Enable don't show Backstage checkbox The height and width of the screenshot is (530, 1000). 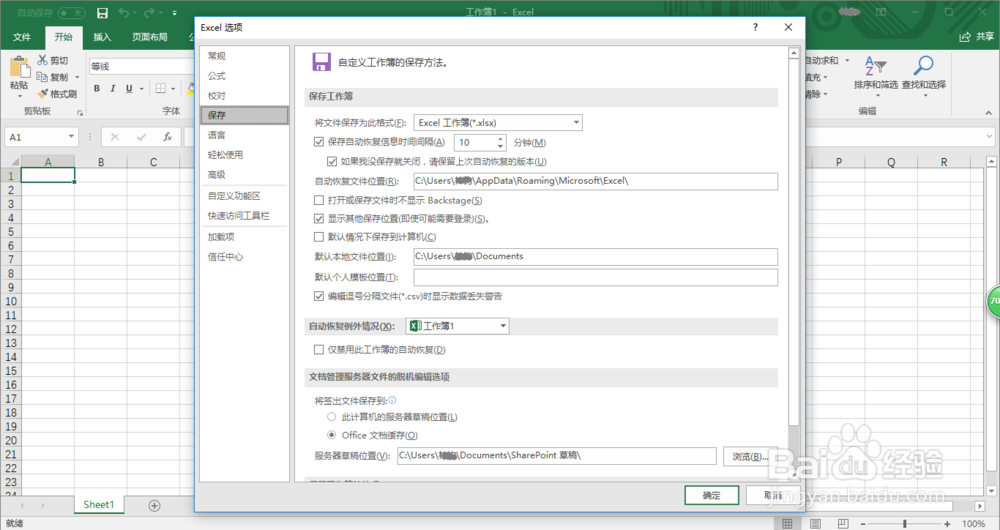[x=319, y=200]
